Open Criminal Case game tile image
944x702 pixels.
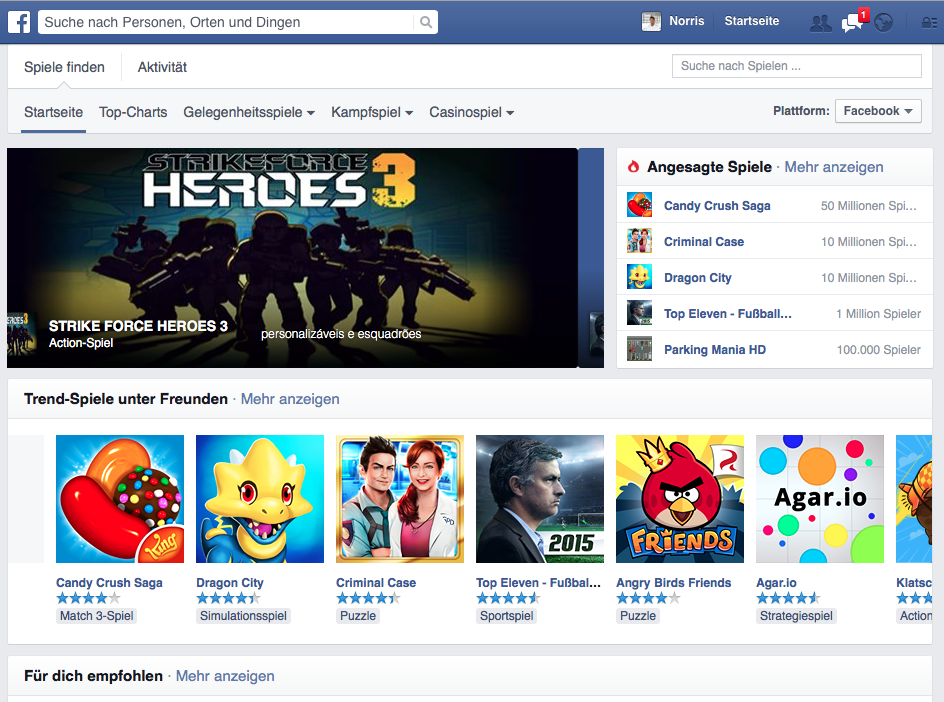(400, 499)
